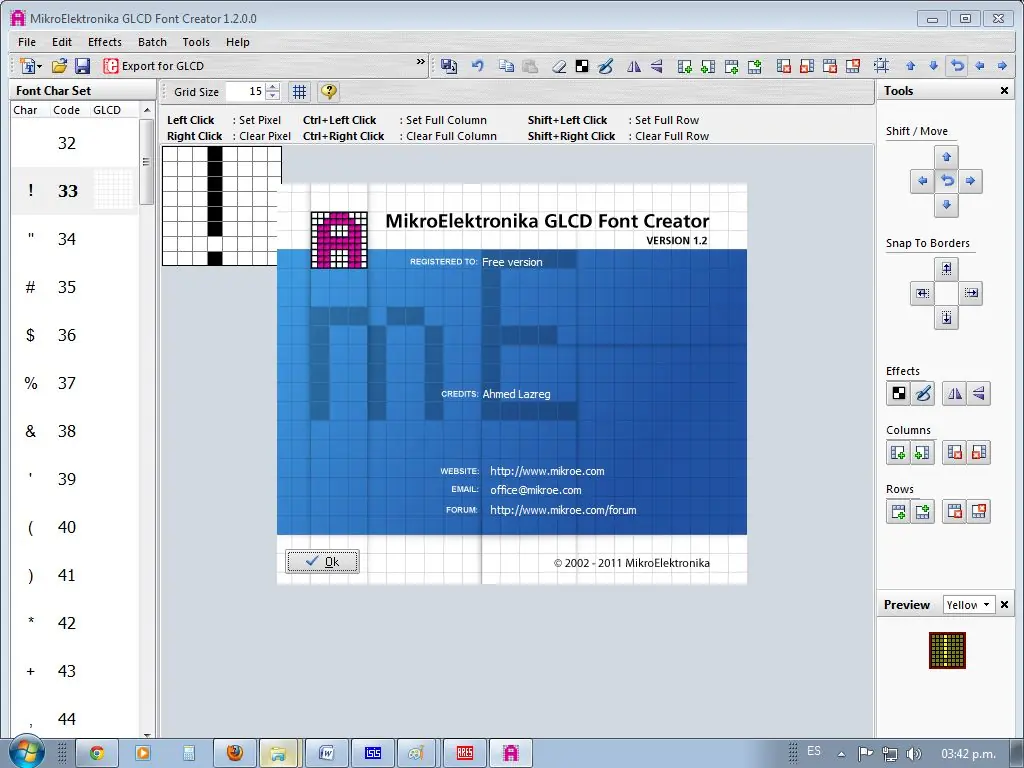Click the Ok button in About dialog
The image size is (1024, 768).
[322, 562]
